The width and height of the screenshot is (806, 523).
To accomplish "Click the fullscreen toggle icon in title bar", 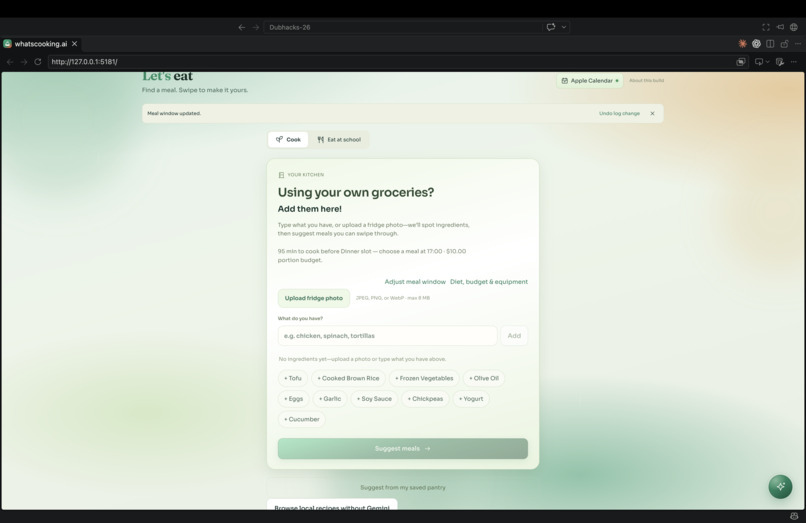I will tap(766, 27).
